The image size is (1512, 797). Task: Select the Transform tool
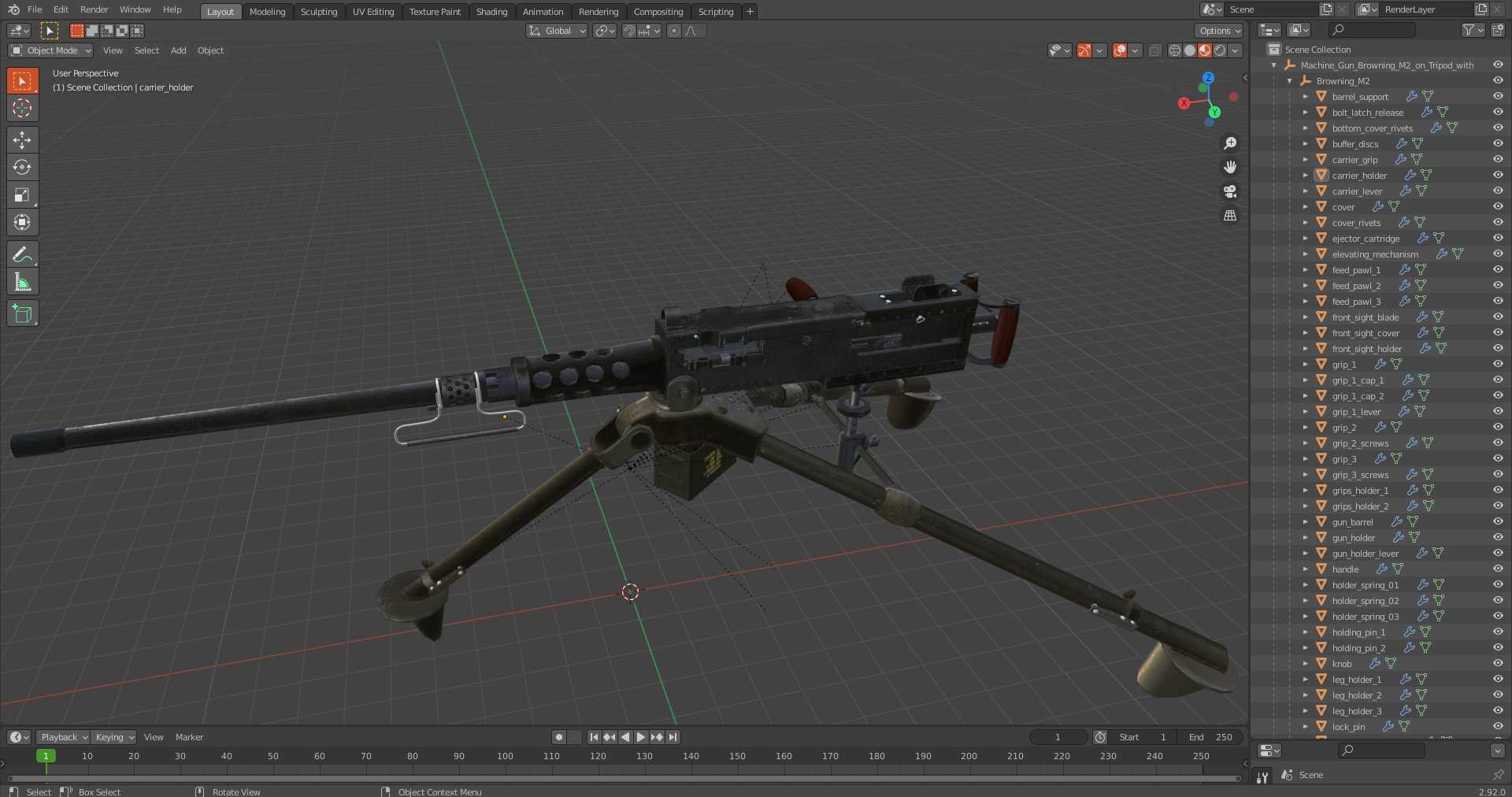22,222
